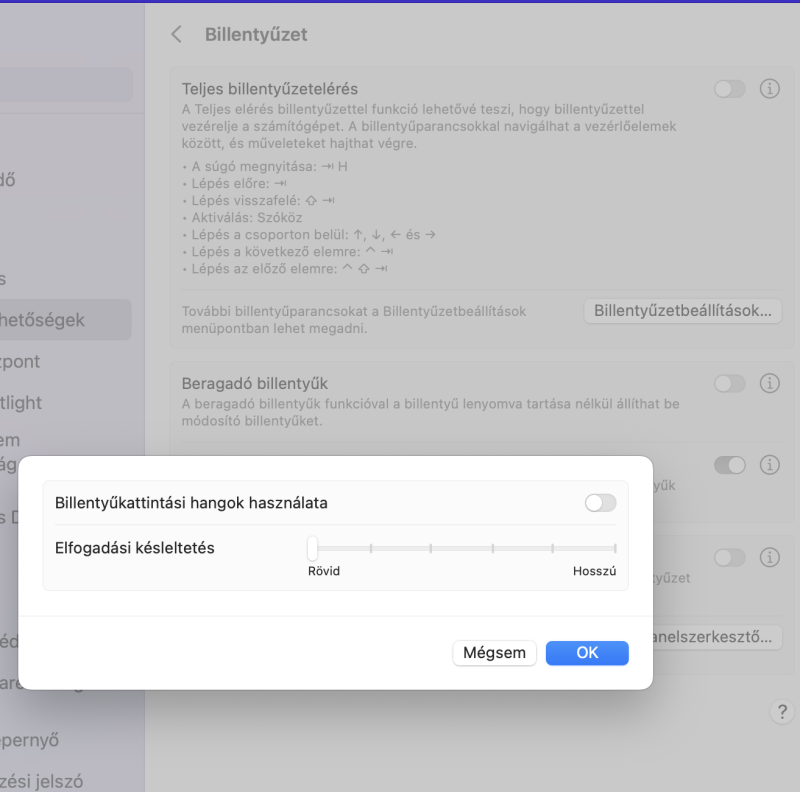This screenshot has width=800, height=792.
Task: Open help with the question mark button
Action: coord(781,712)
